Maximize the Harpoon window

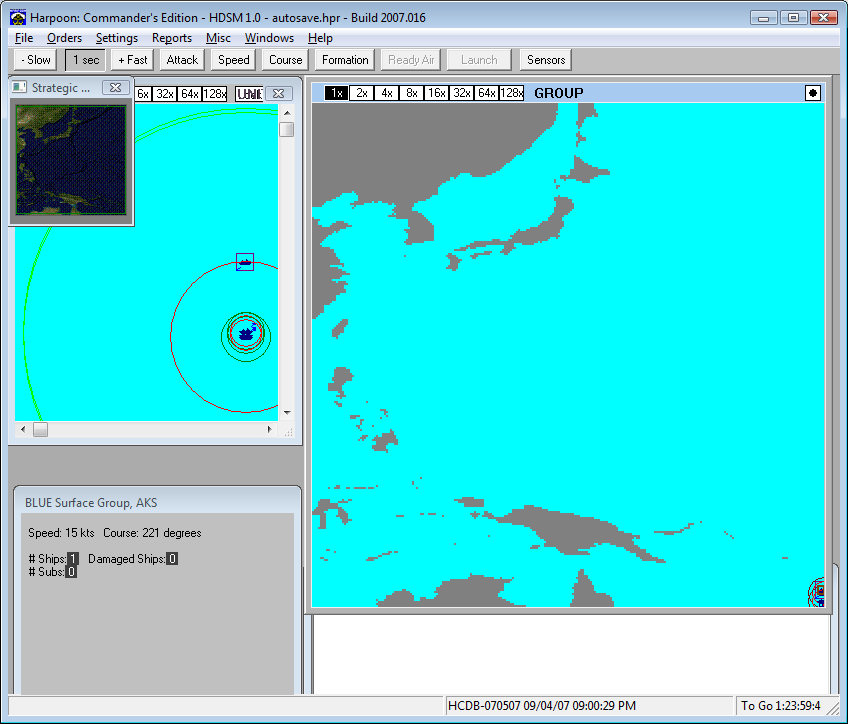click(793, 18)
